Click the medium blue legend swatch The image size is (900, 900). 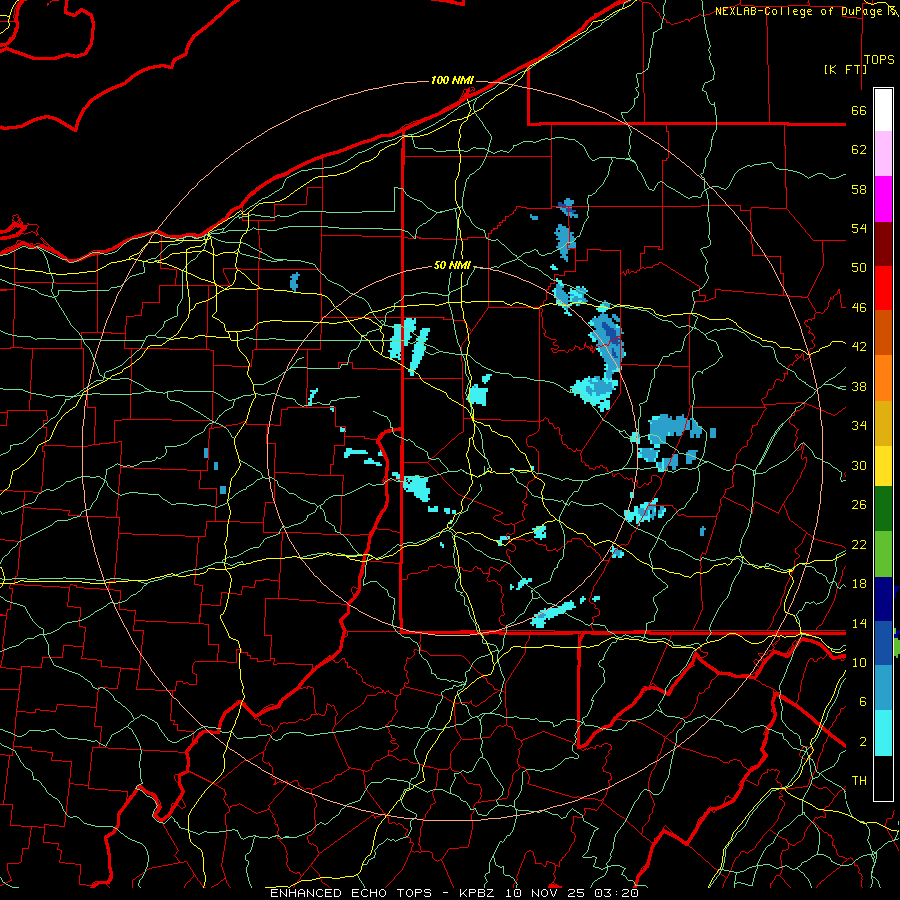(x=883, y=643)
